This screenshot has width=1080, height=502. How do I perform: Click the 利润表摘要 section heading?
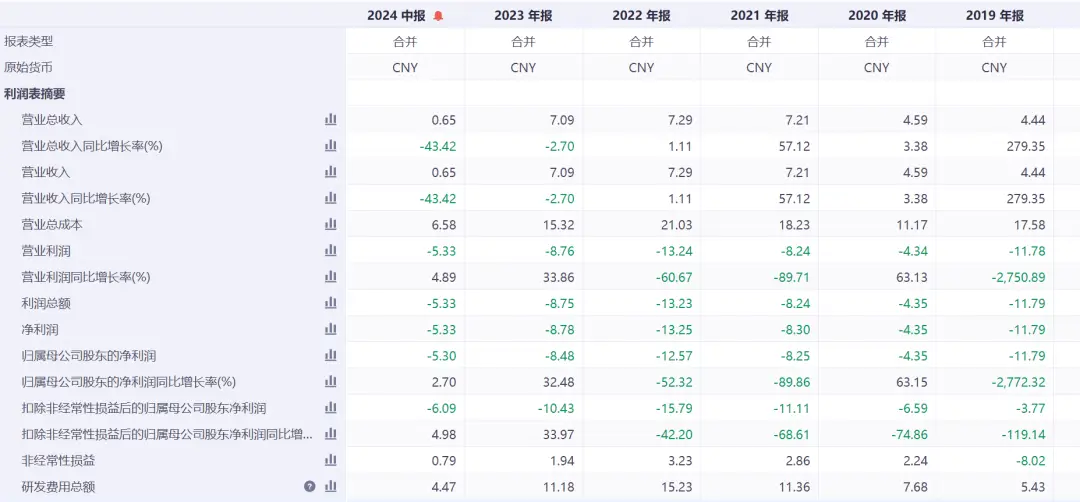(35, 94)
